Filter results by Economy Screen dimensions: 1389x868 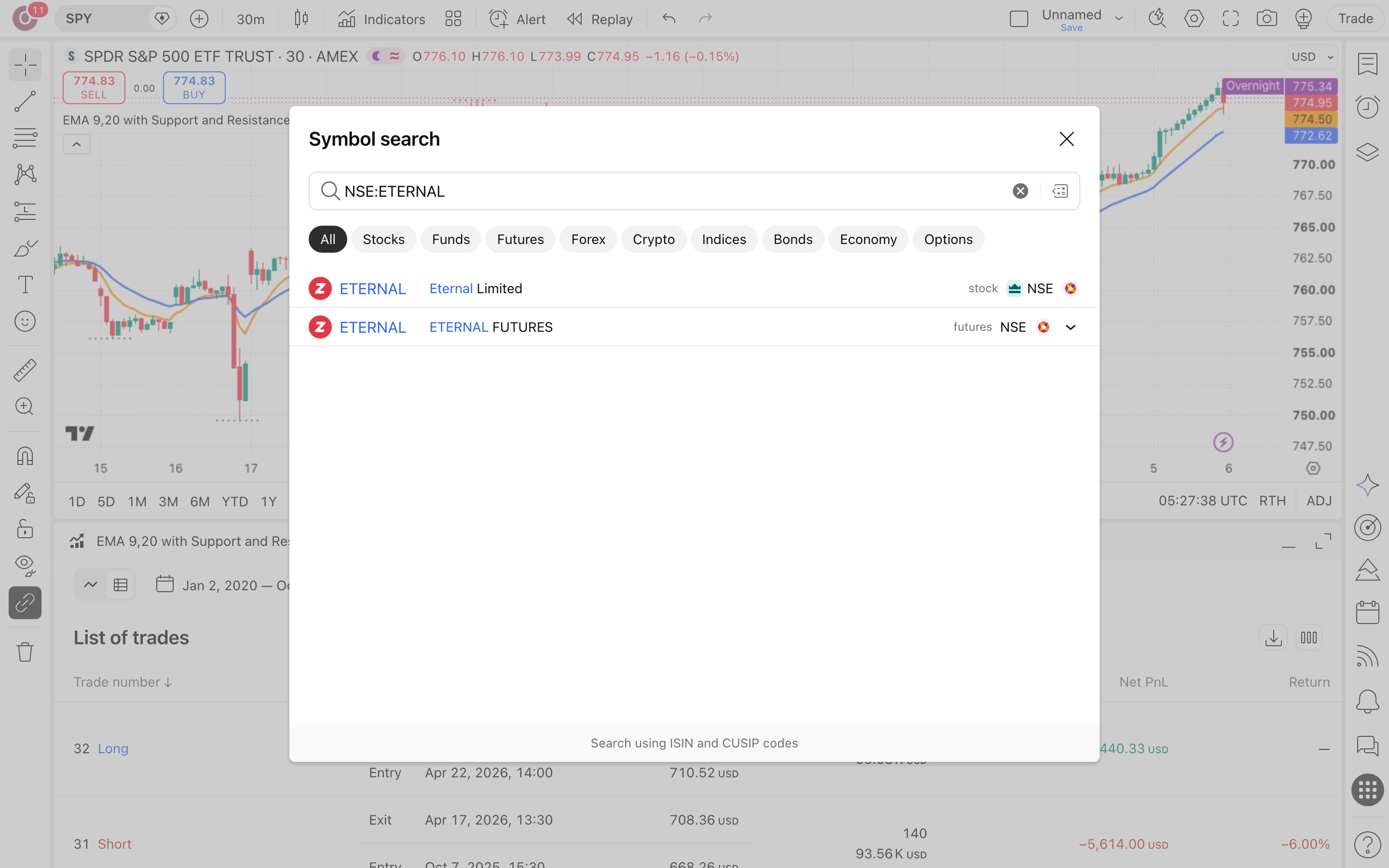point(868,239)
